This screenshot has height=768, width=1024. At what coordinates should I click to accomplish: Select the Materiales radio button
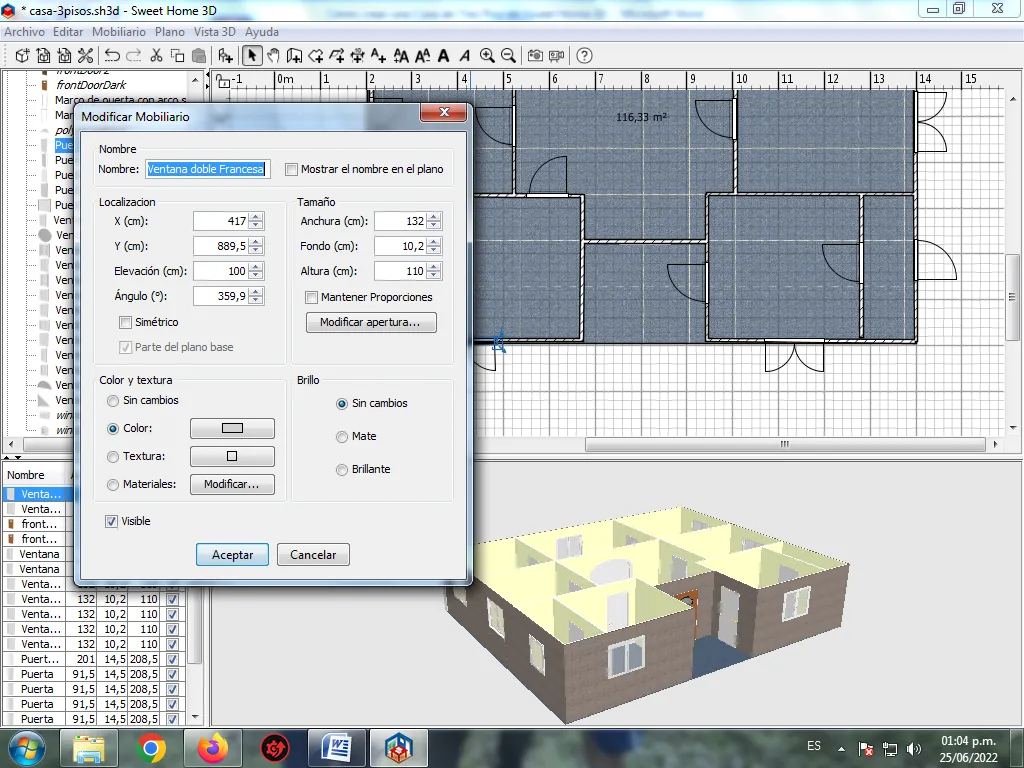click(x=113, y=485)
